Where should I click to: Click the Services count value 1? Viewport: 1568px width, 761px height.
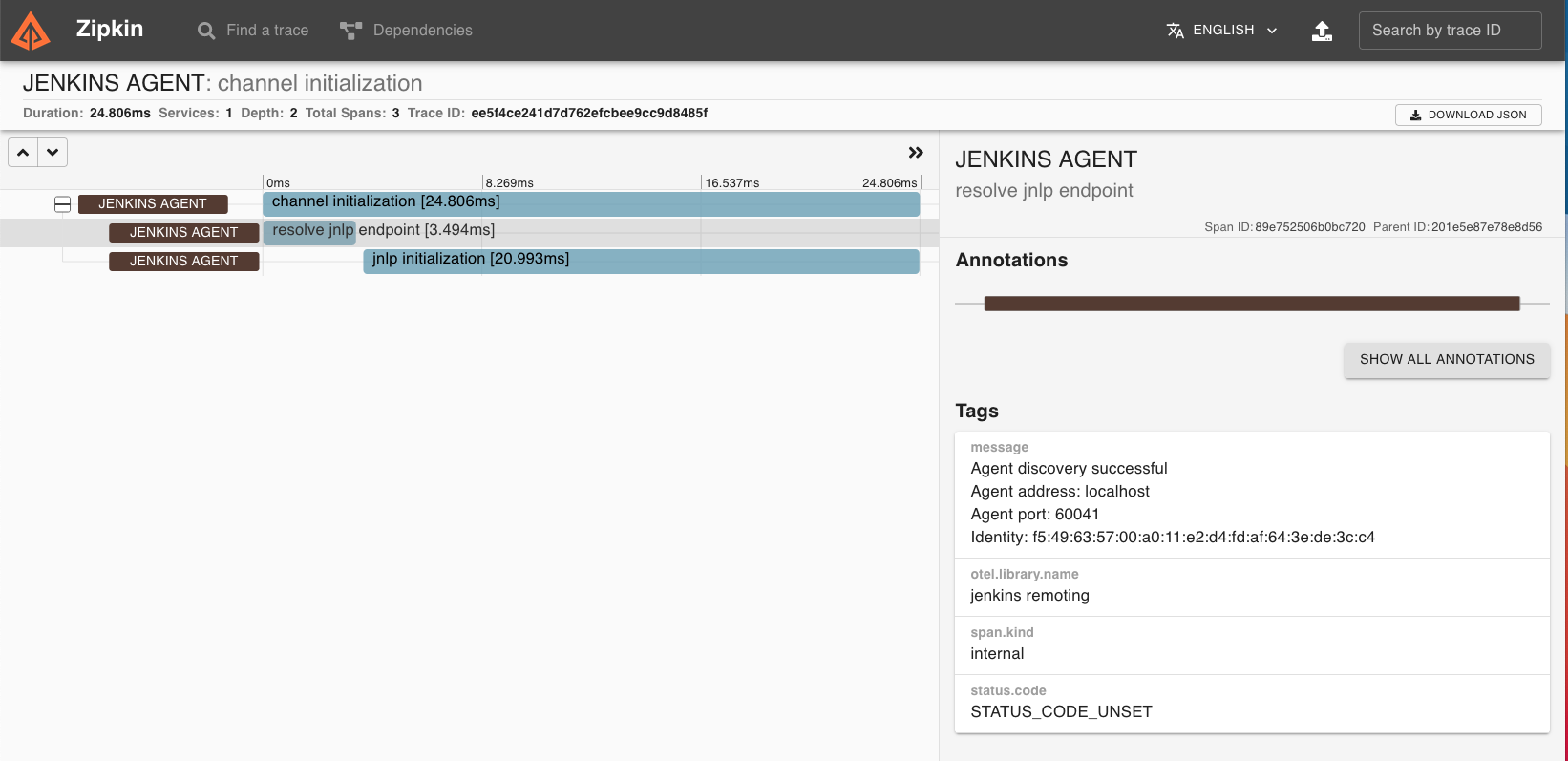pyautogui.click(x=229, y=114)
